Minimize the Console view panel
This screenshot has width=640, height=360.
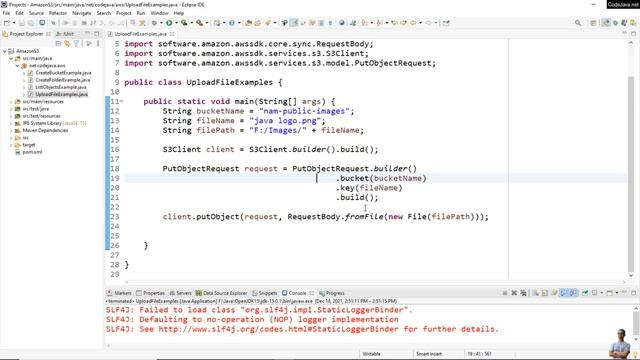[624, 292]
